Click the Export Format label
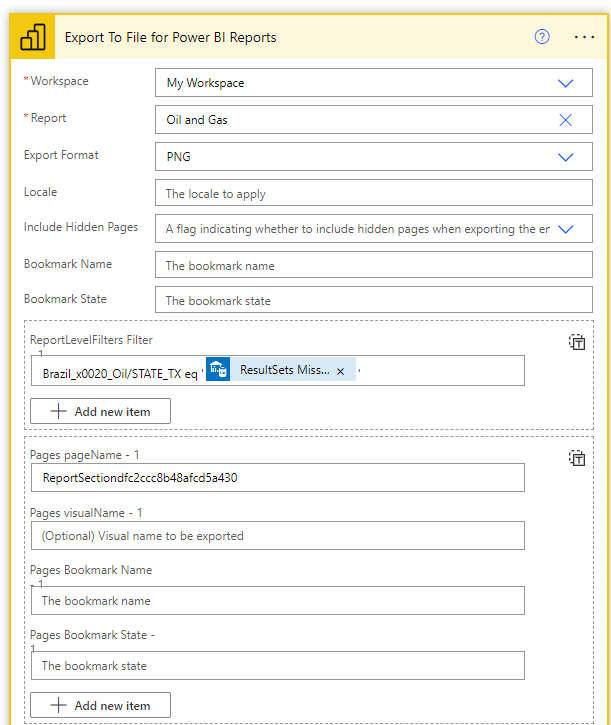This screenshot has height=725, width=611. coord(61,155)
